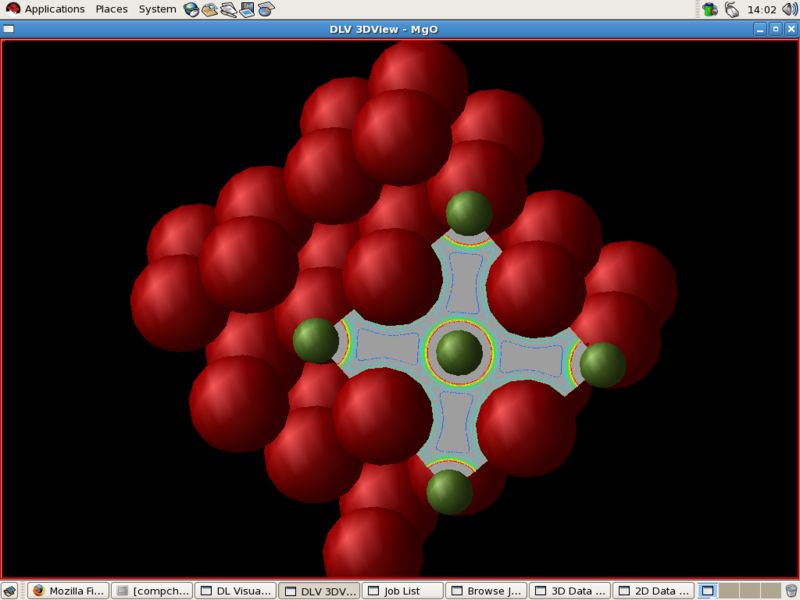Select the last workspace in switcher
The image size is (800, 600).
pos(770,591)
